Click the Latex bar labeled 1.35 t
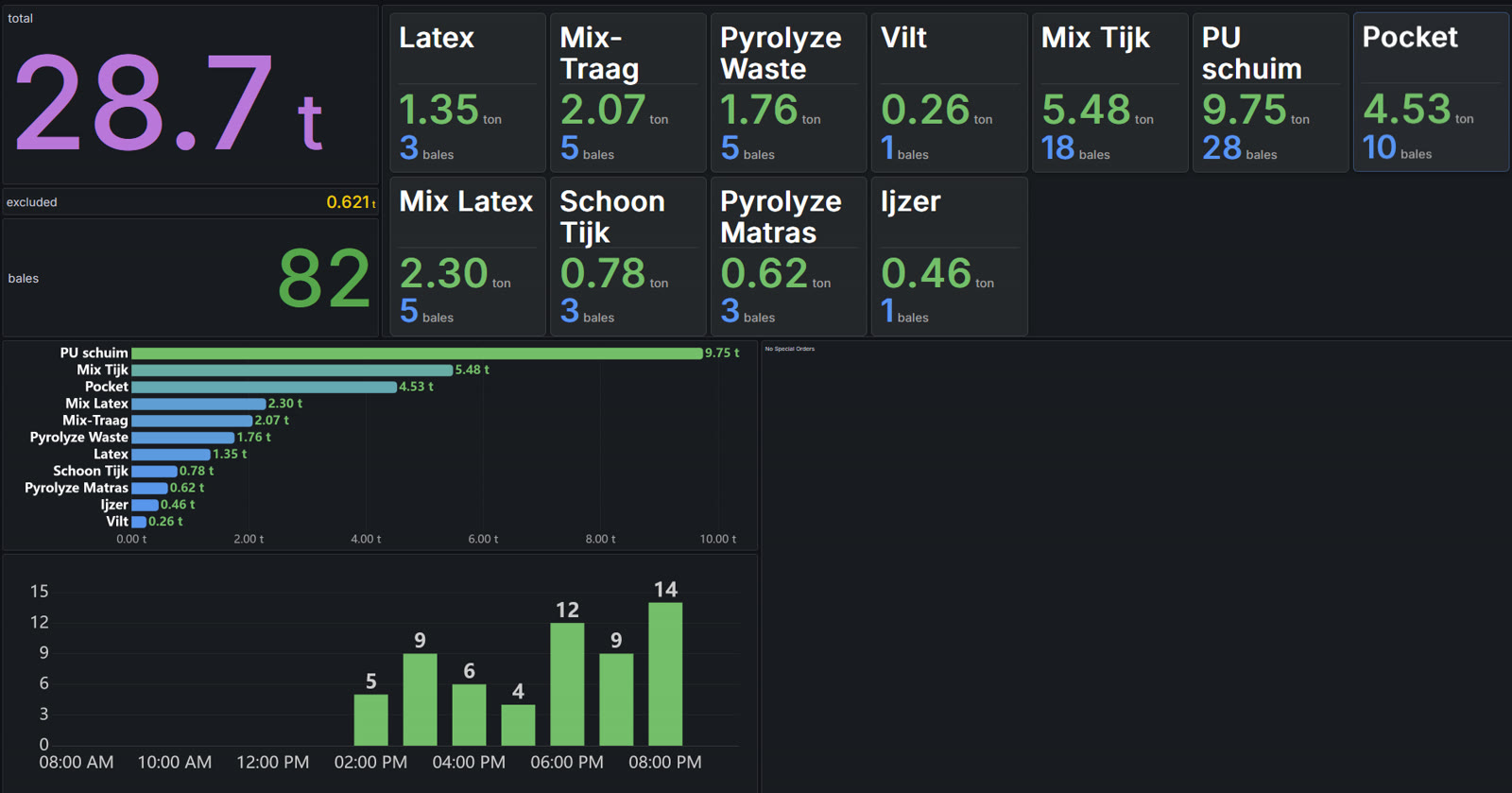 pyautogui.click(x=171, y=455)
